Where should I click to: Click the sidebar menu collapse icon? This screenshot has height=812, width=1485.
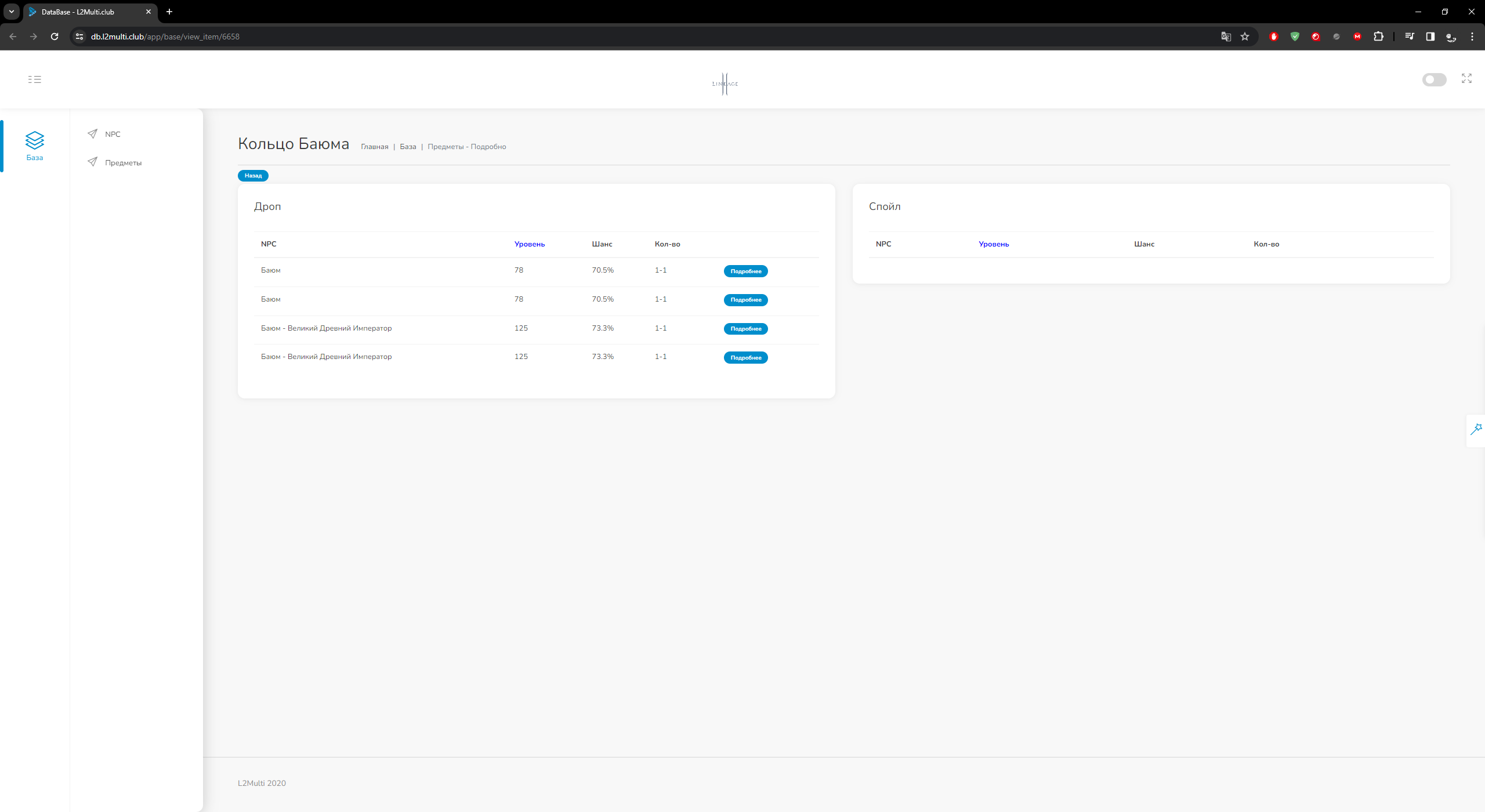coord(35,79)
